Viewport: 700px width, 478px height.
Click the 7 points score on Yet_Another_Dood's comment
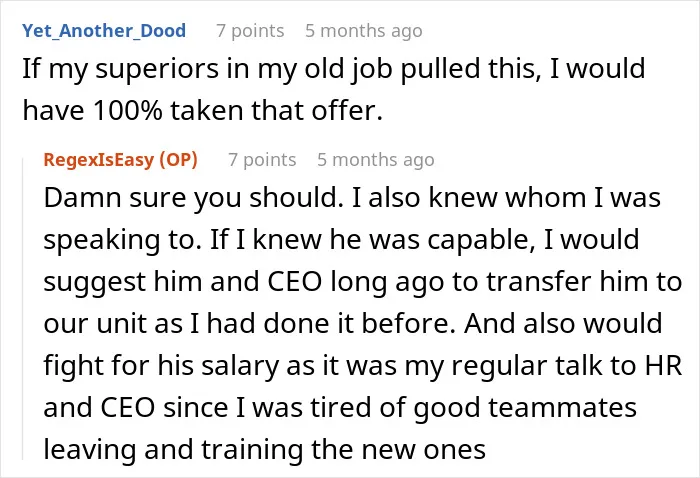[250, 31]
